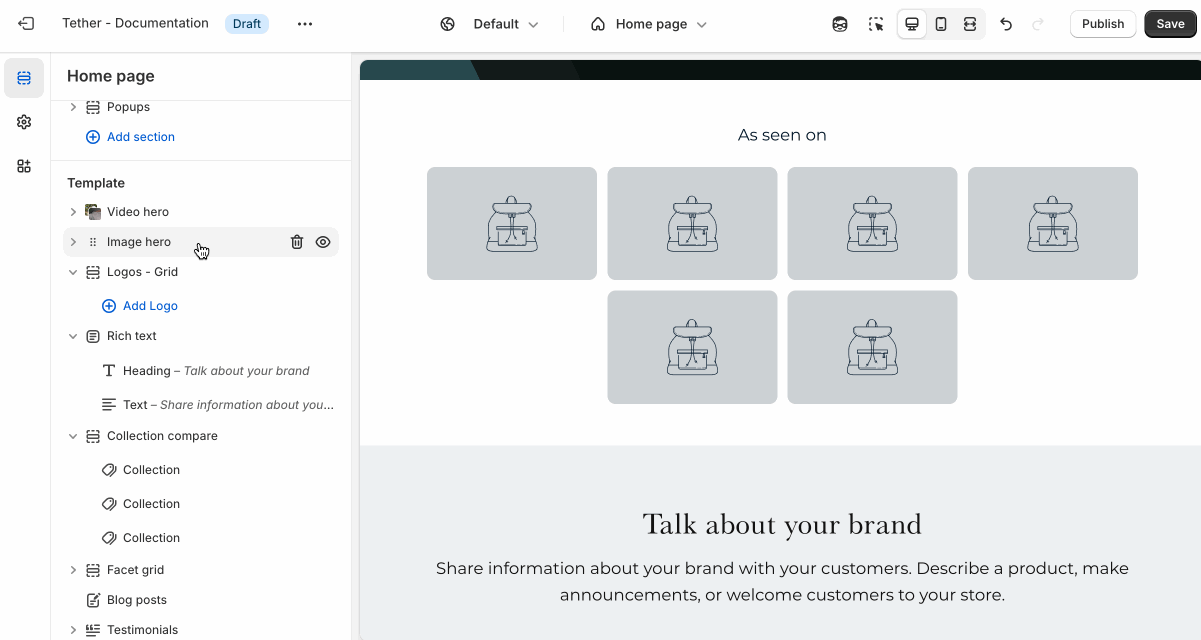Switch to mobile preview
This screenshot has height=640, width=1201.
pos(941,24)
